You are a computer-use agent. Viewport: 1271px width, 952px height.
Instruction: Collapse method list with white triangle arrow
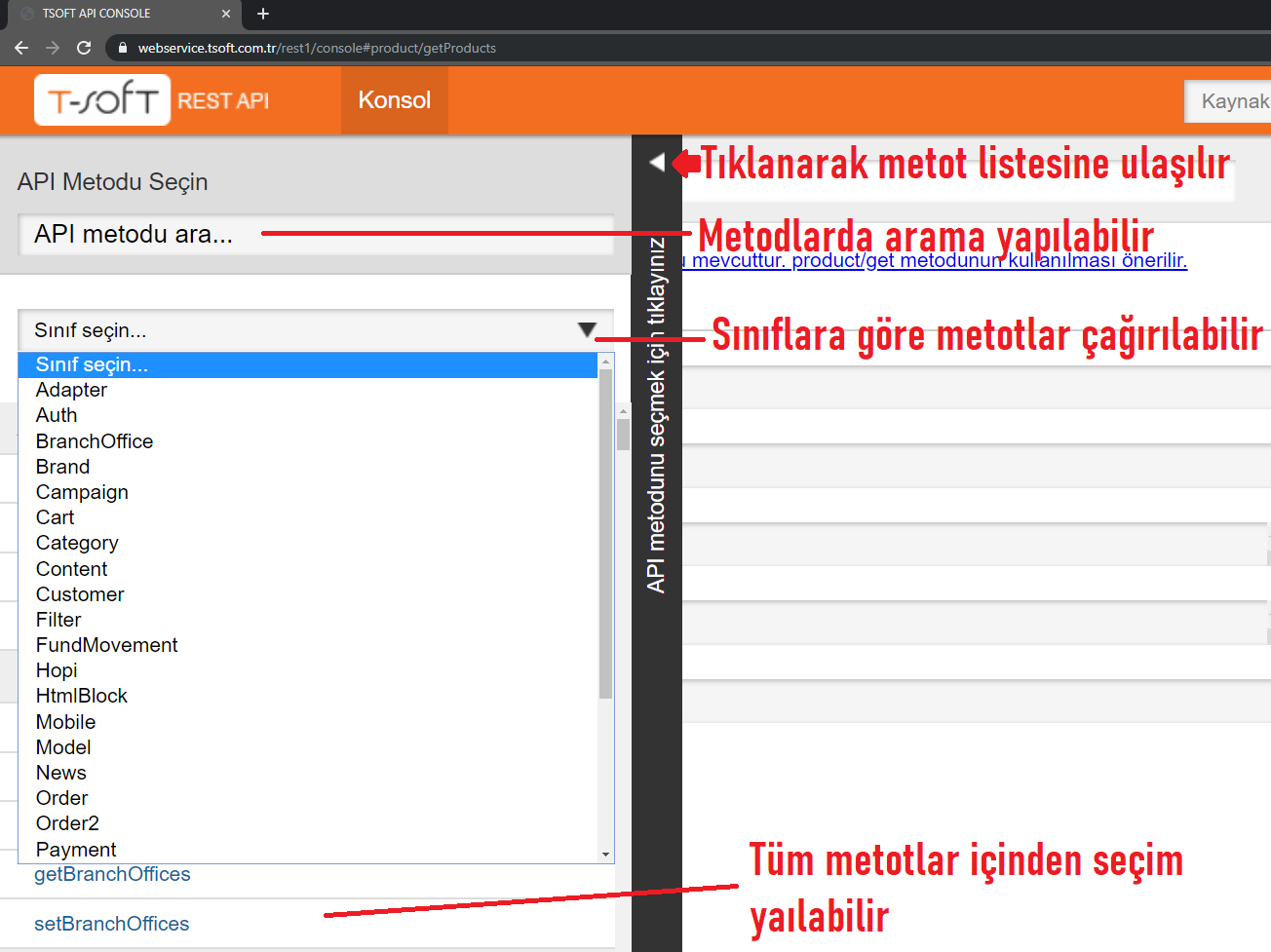657,163
